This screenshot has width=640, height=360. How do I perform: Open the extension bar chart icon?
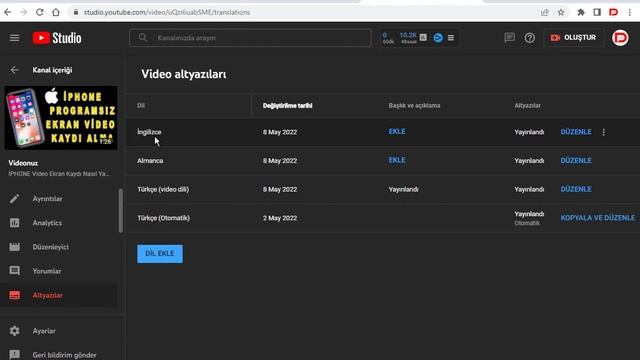(423, 38)
